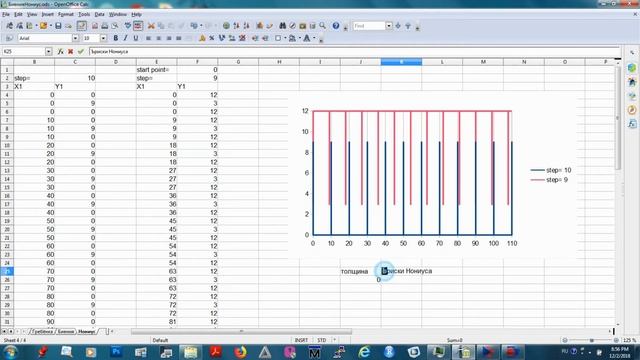Click the 125% zoom level indicator
This screenshot has width=640, height=360.
tap(629, 340)
